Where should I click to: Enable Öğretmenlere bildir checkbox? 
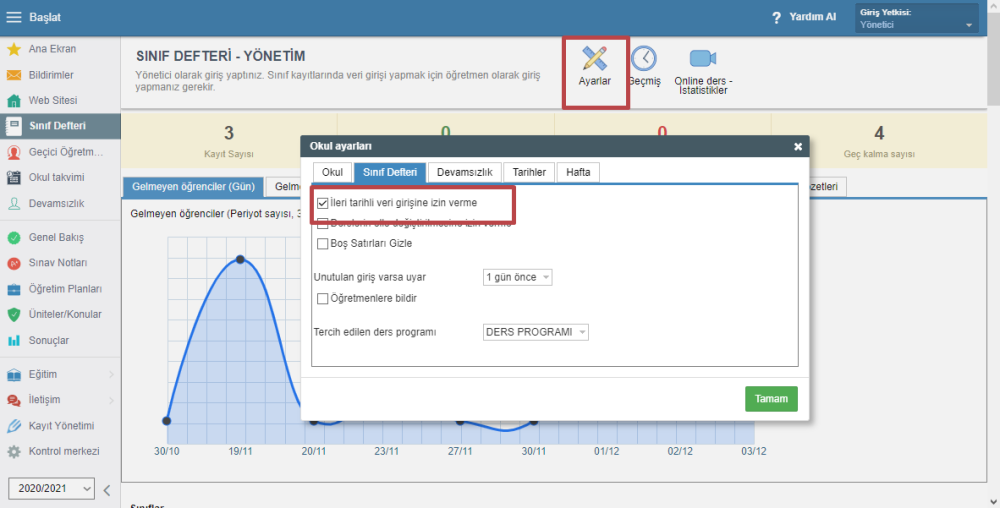(323, 298)
